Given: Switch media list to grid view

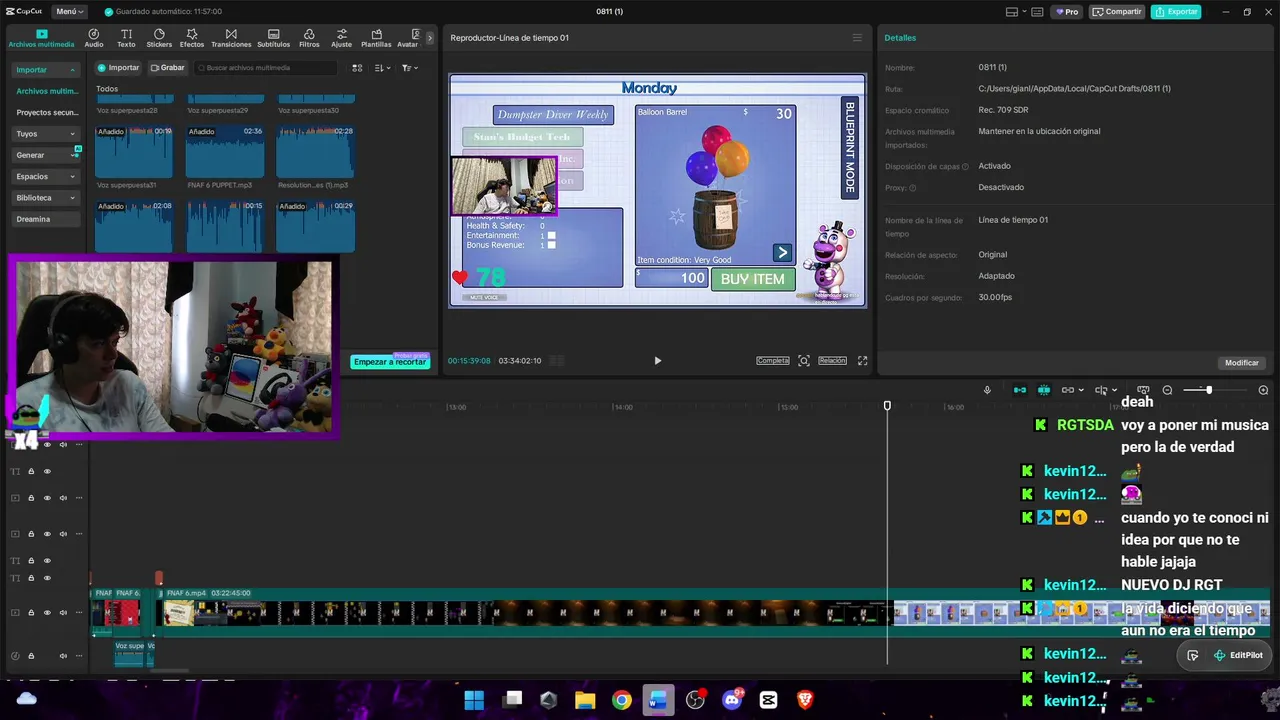Looking at the screenshot, I should point(357,68).
